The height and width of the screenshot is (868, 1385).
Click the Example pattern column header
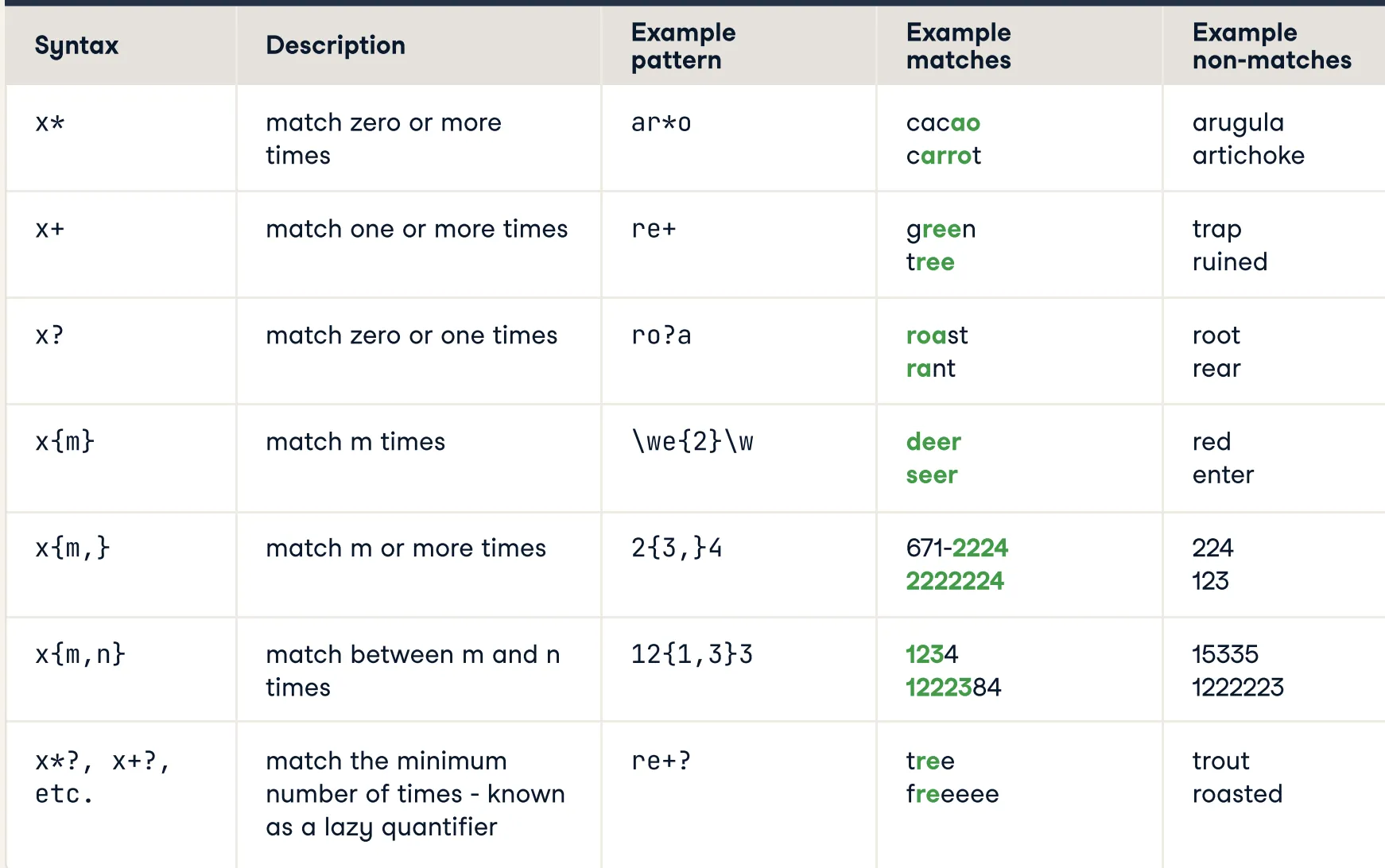tap(683, 46)
